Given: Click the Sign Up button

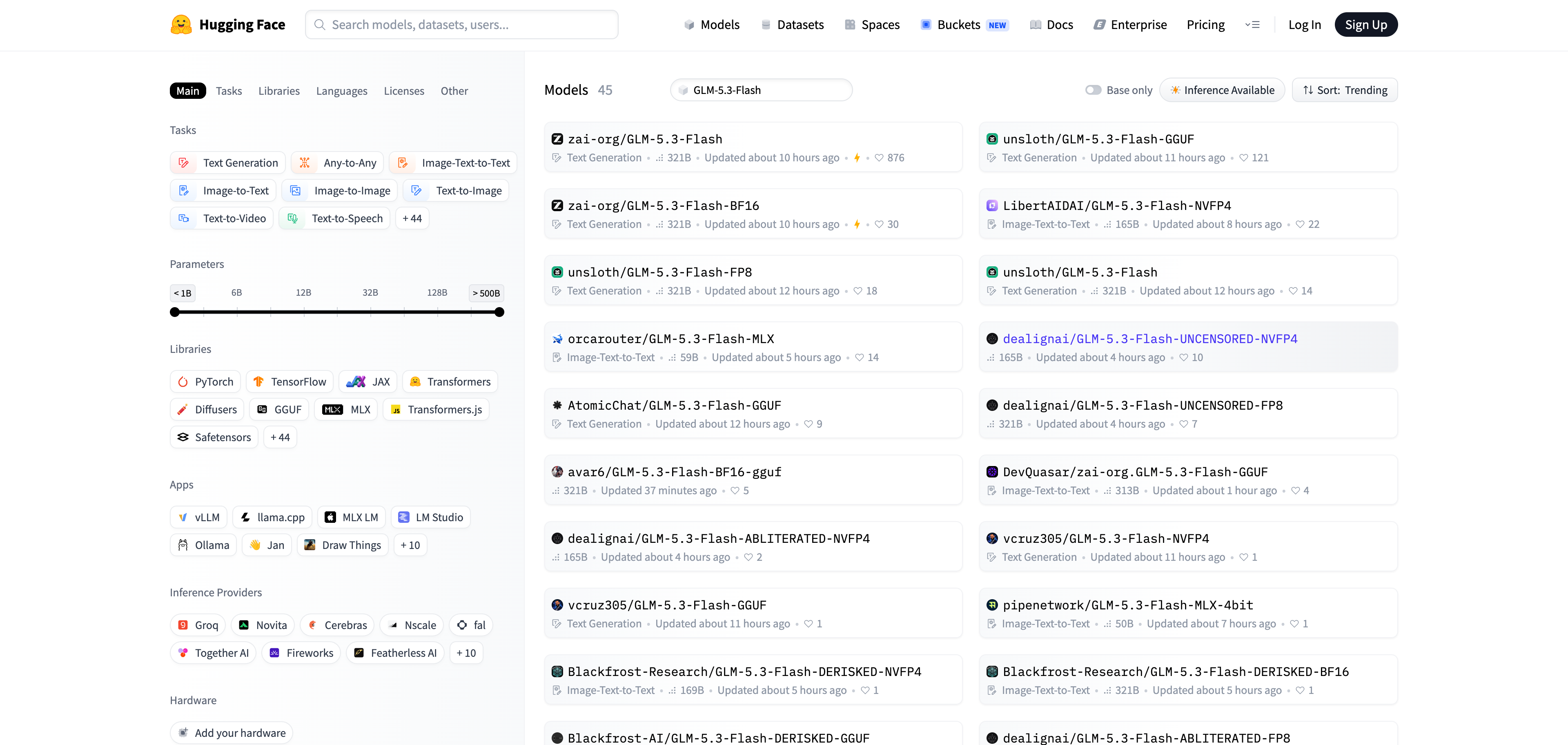Looking at the screenshot, I should coord(1366,25).
